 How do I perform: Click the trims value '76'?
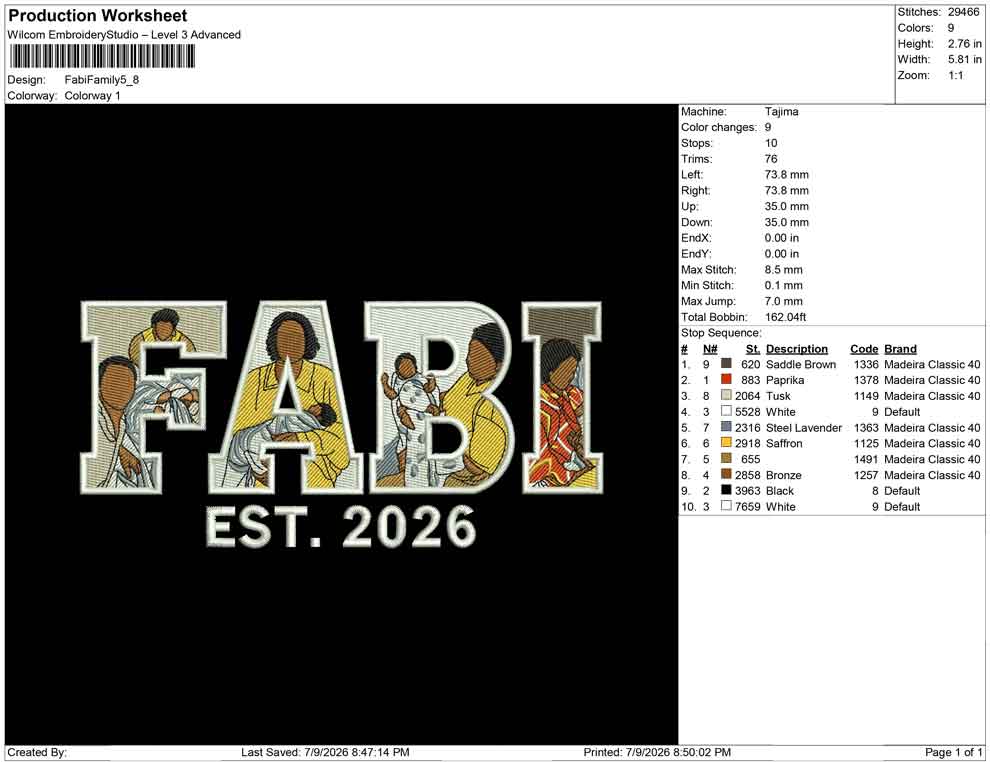pyautogui.click(x=771, y=158)
